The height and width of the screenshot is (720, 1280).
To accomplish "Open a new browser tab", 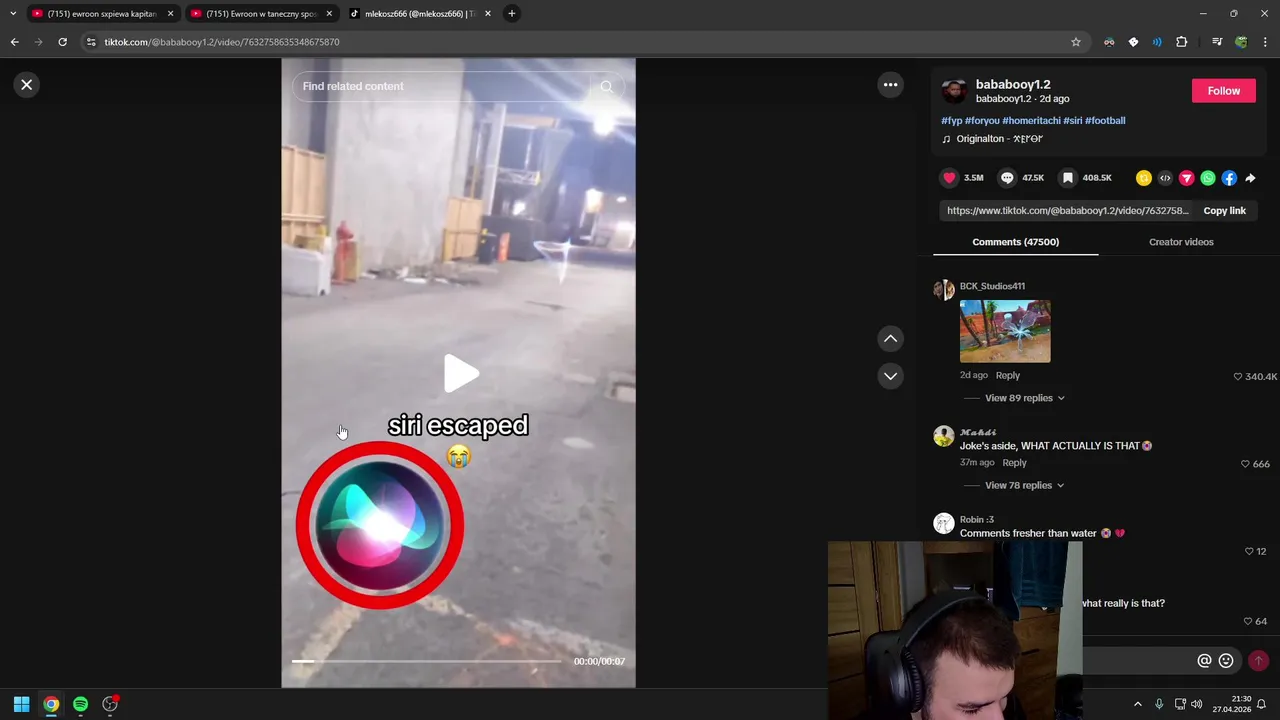I will [512, 14].
